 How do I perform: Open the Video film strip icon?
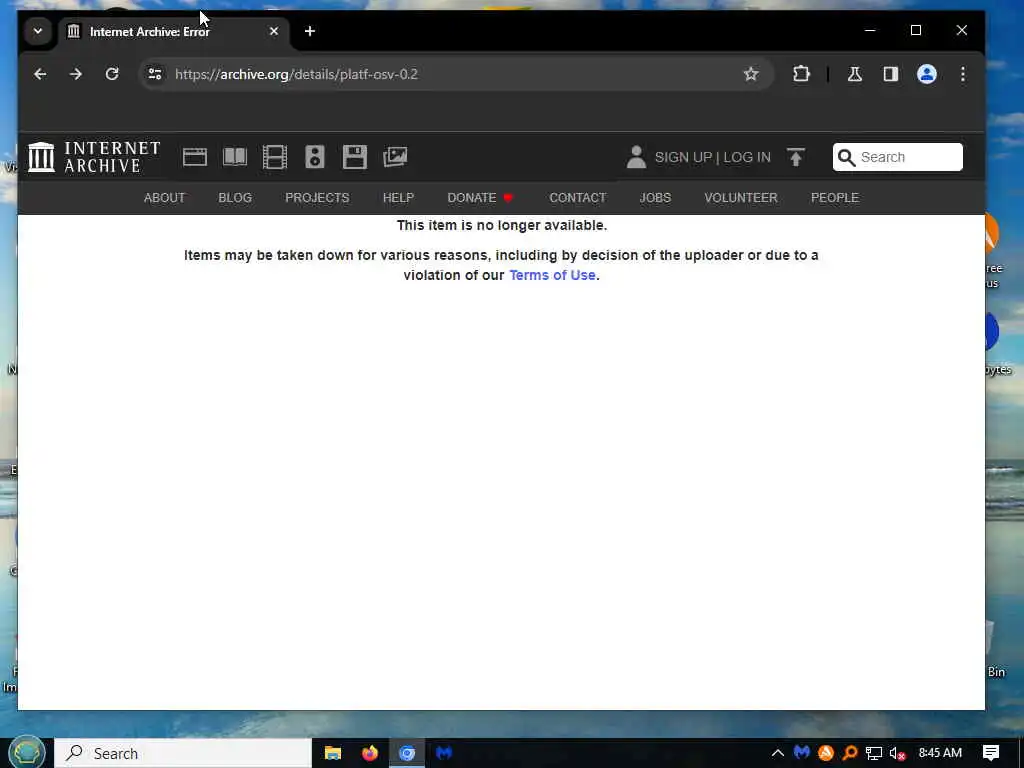coord(275,157)
